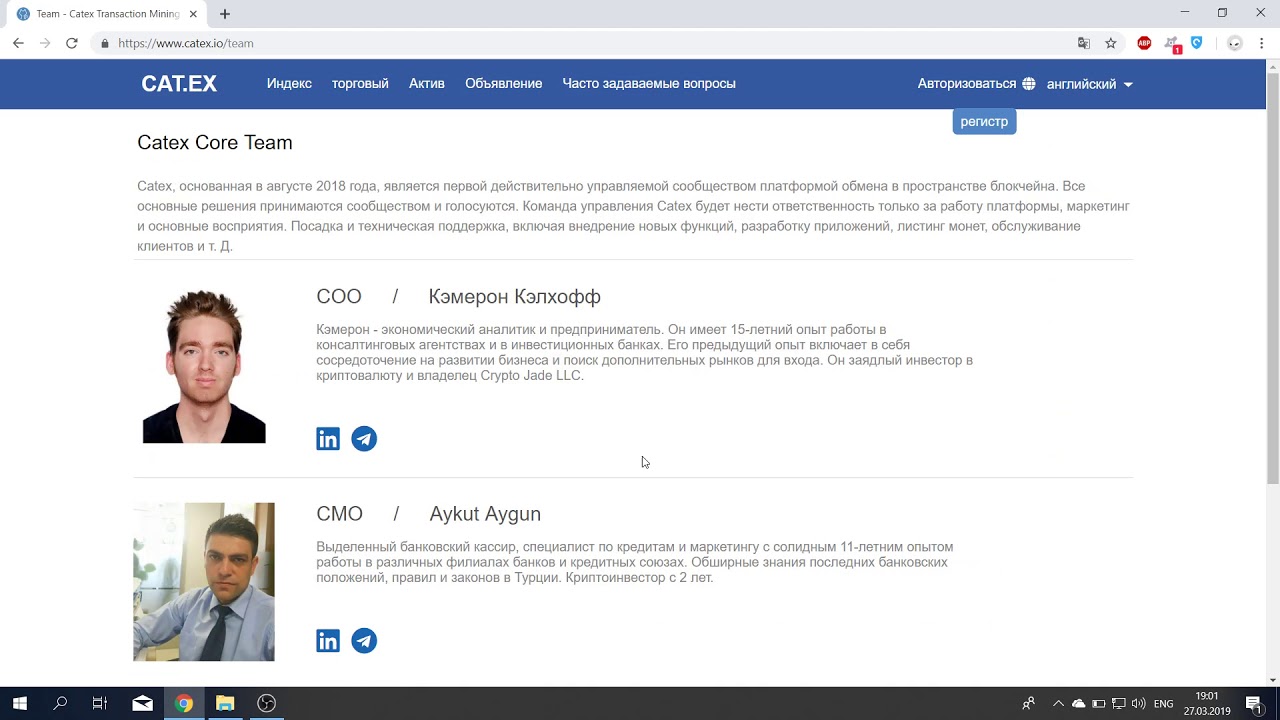Open Windows taskbar search
The image size is (1280, 720).
click(x=60, y=703)
